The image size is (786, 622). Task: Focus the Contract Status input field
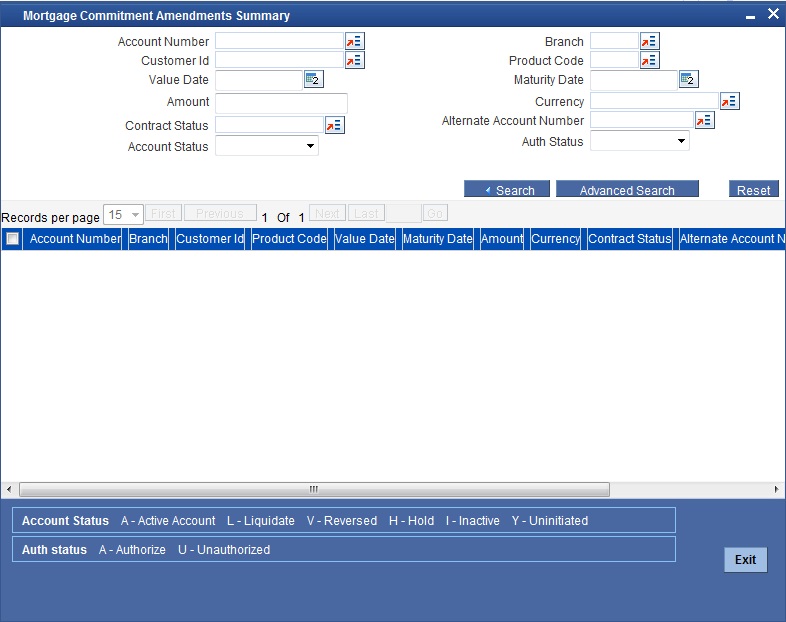point(270,125)
